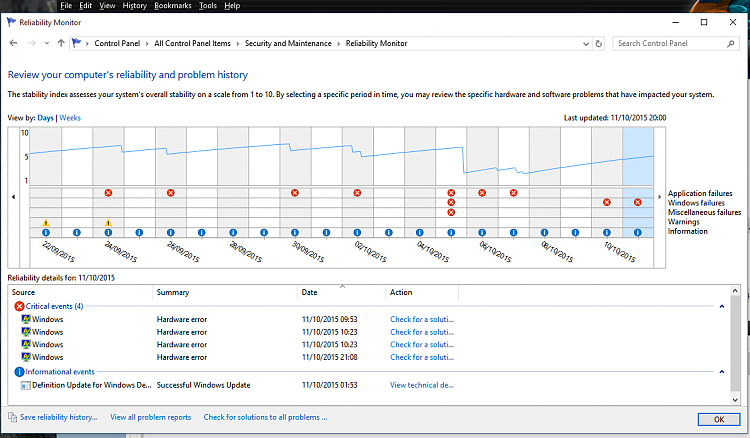Screen dimensions: 750x438
Task: Open the recent locations dropdown arrow
Action: [x=46, y=43]
